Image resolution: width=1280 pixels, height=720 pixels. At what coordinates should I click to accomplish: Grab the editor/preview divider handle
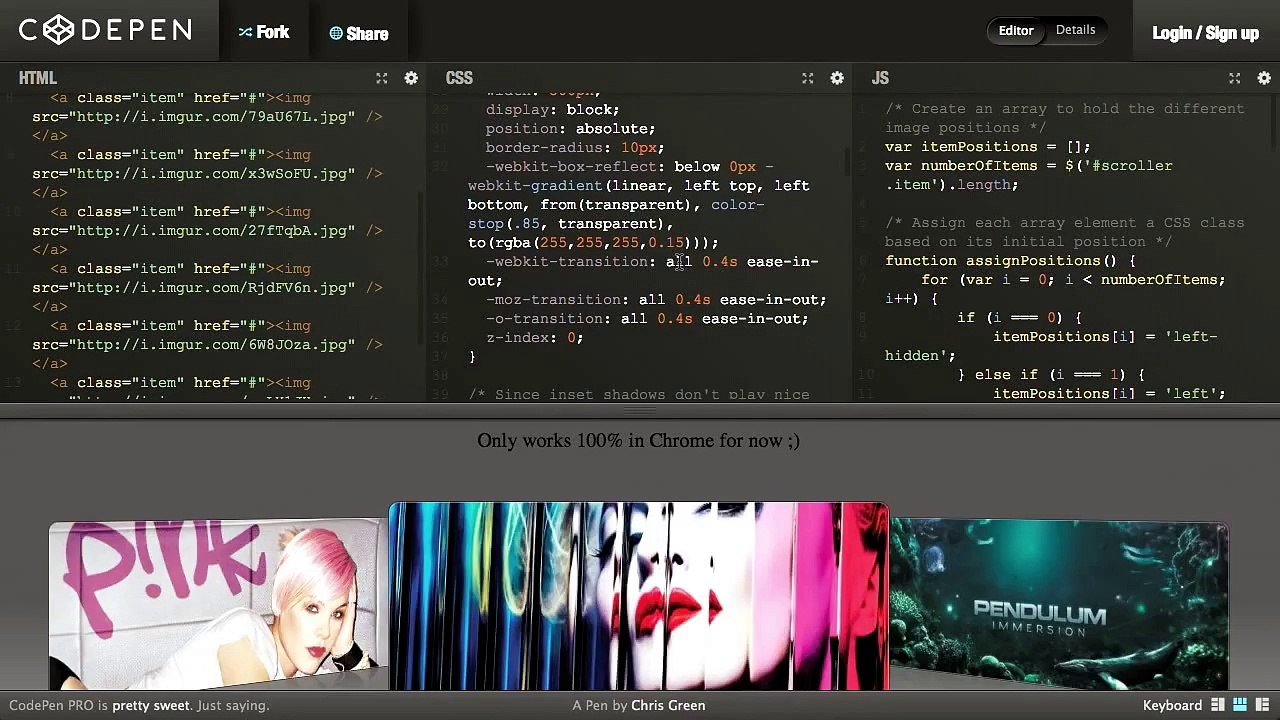pos(640,410)
